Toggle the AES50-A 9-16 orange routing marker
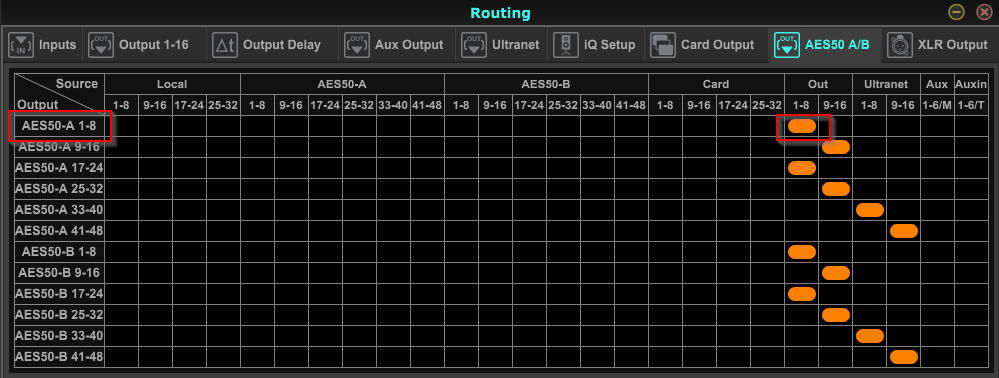Image resolution: width=999 pixels, height=378 pixels. tap(836, 147)
